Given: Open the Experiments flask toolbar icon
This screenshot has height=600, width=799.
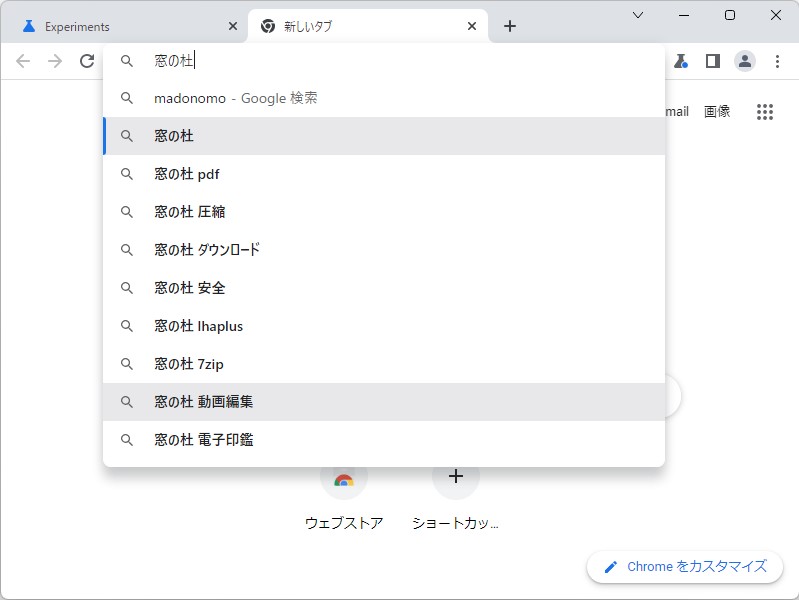Looking at the screenshot, I should pos(681,61).
